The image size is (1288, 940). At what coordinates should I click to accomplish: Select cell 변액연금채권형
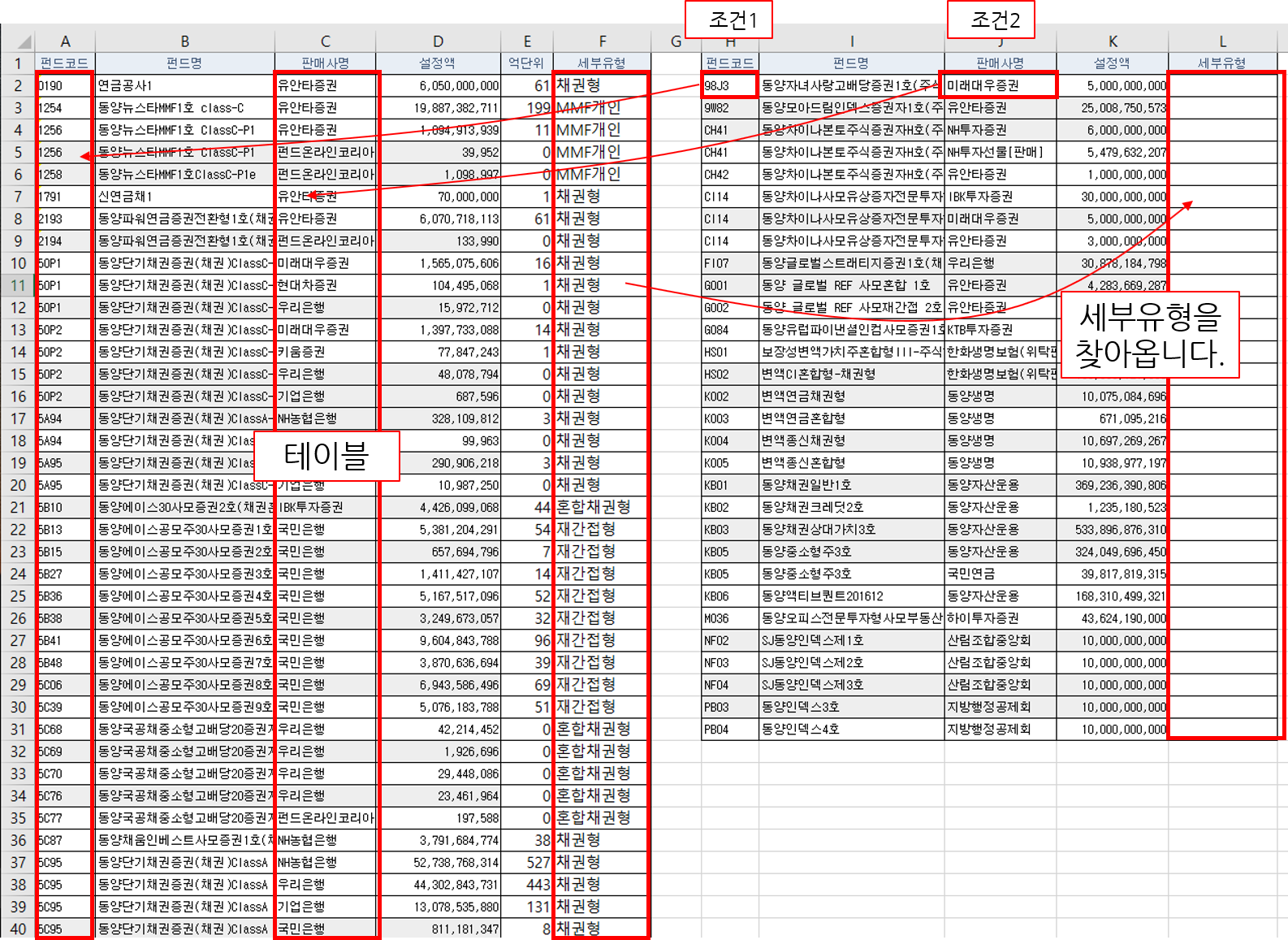tap(851, 396)
